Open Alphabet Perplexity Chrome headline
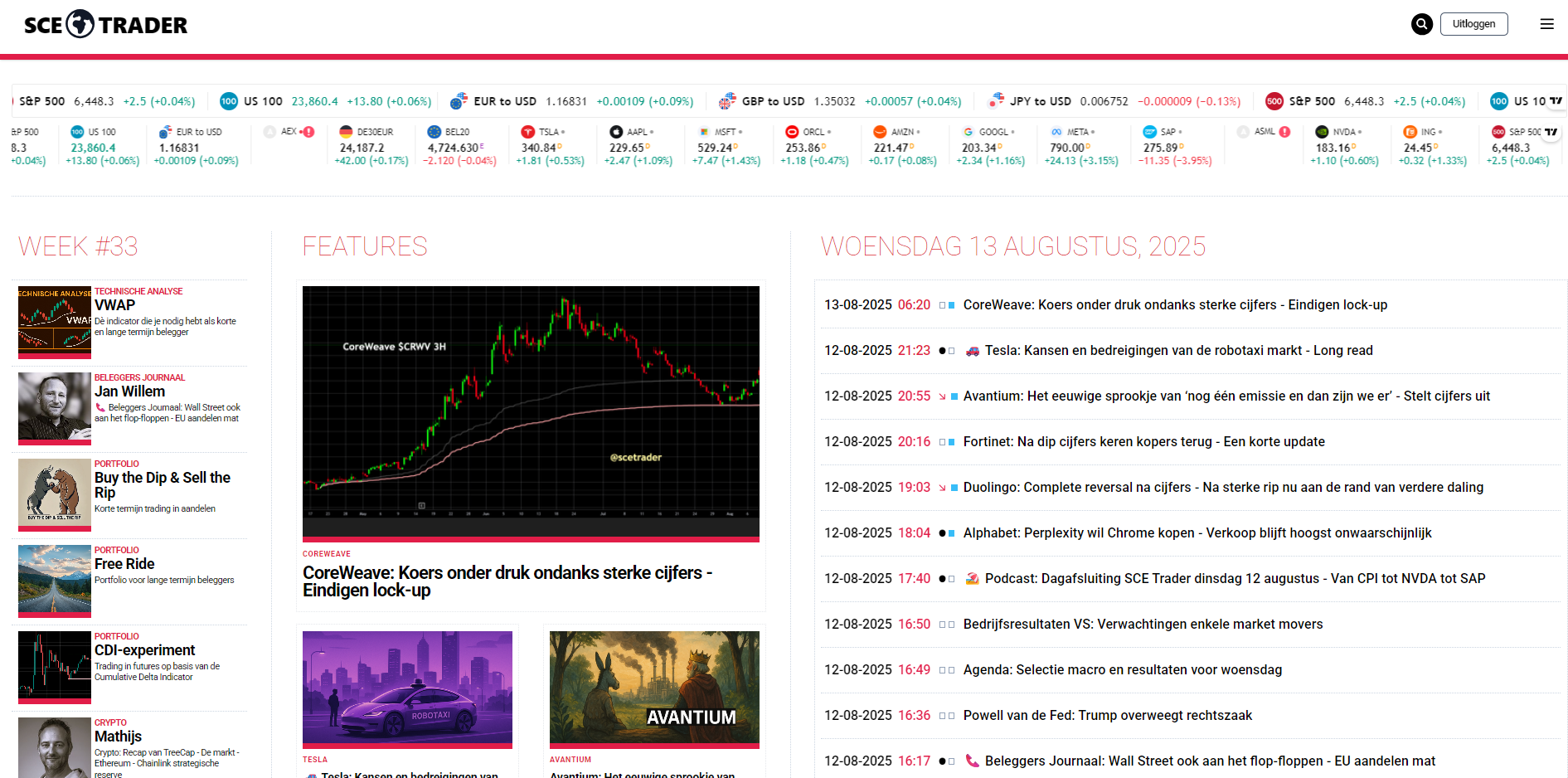 click(1197, 533)
